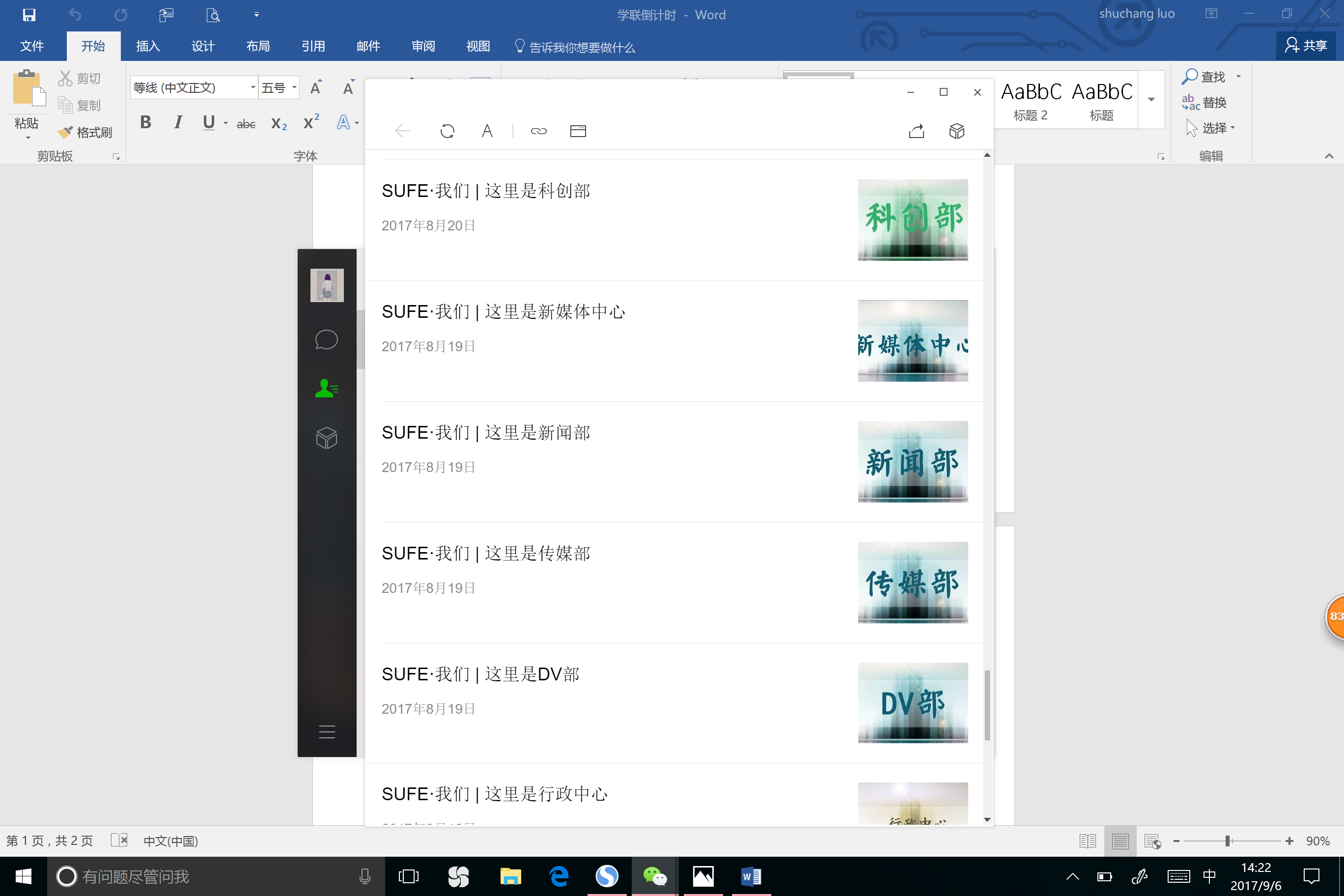Expand the styles gallery

1151,99
